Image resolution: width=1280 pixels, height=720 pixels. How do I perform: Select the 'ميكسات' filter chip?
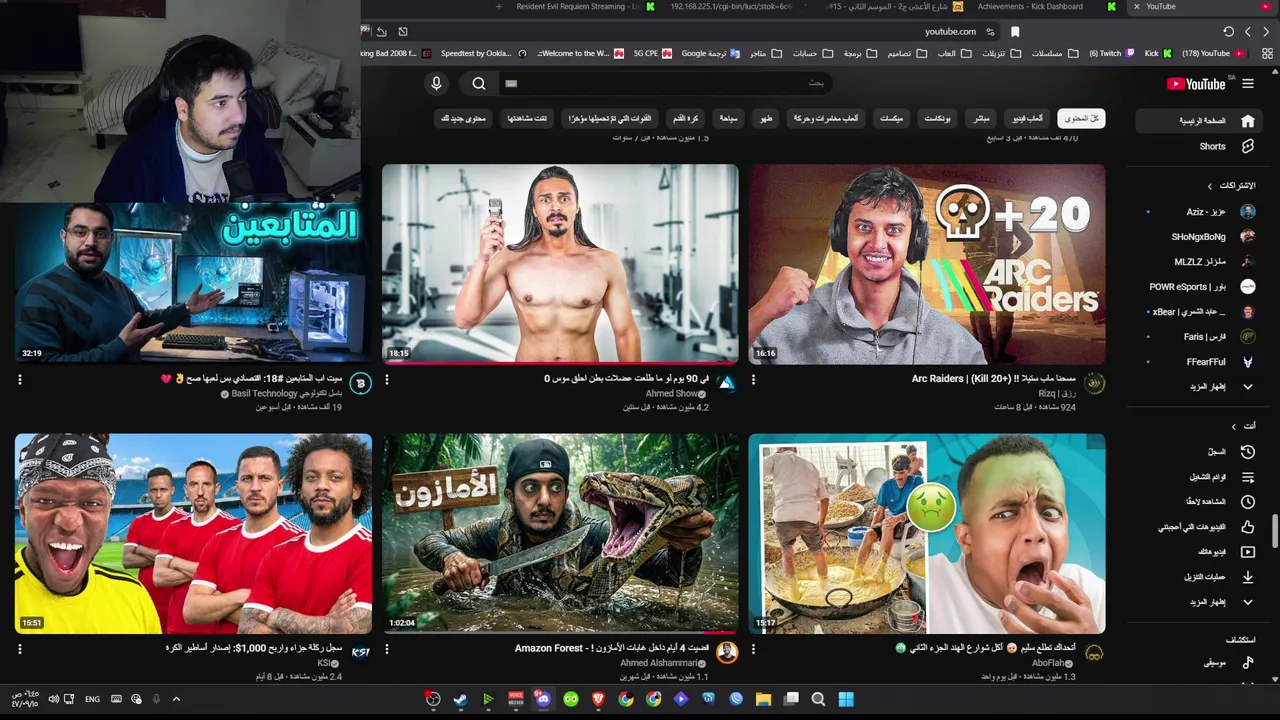[890, 118]
